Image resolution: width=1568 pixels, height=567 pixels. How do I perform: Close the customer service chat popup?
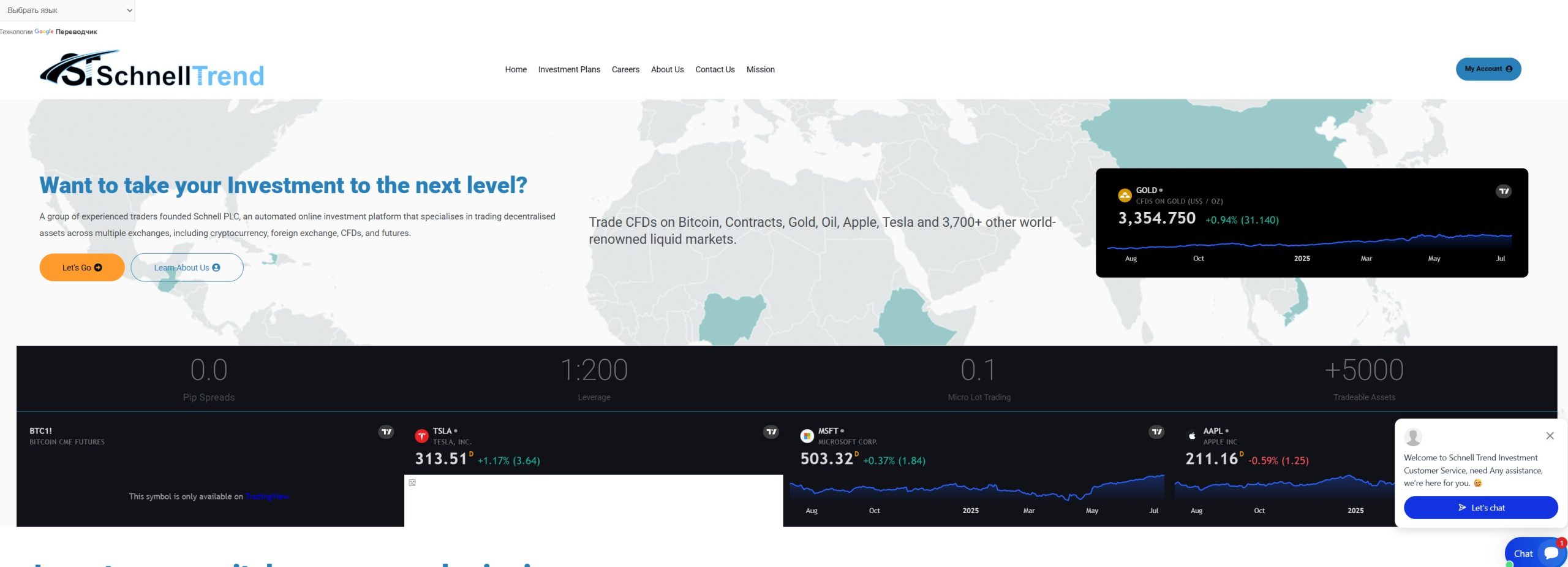pos(1550,436)
